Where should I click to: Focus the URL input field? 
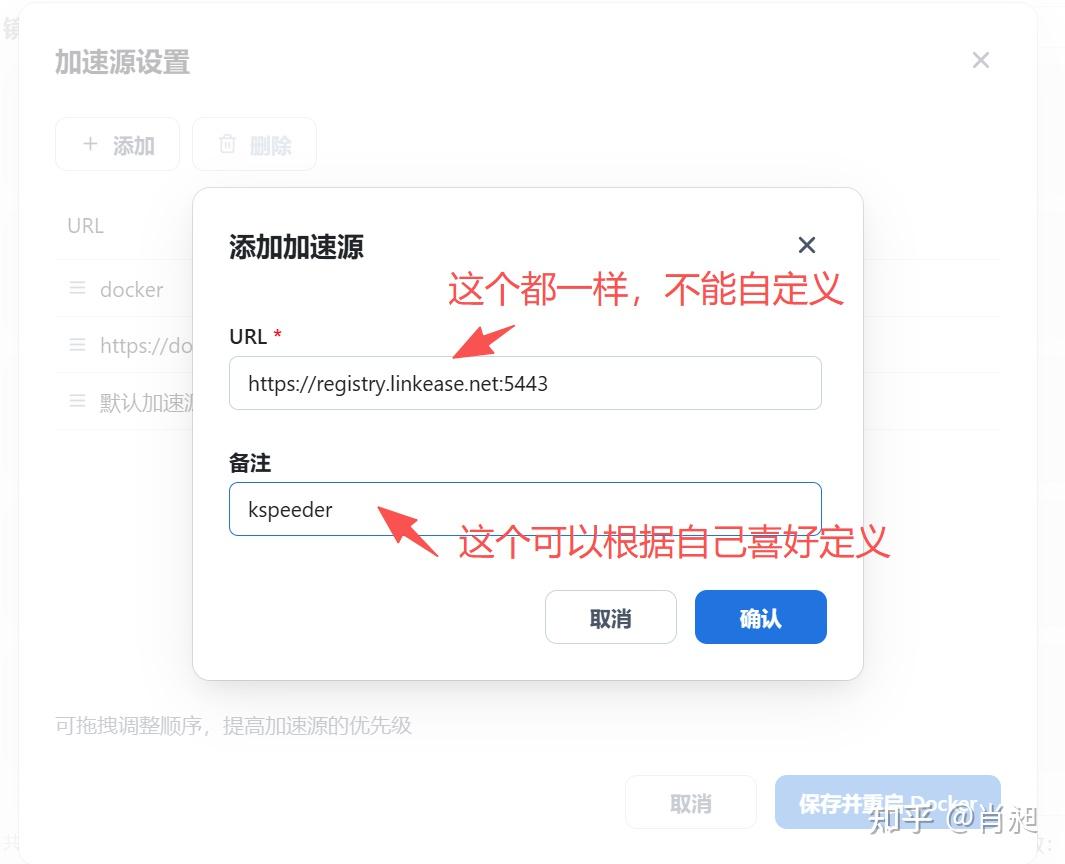[525, 383]
